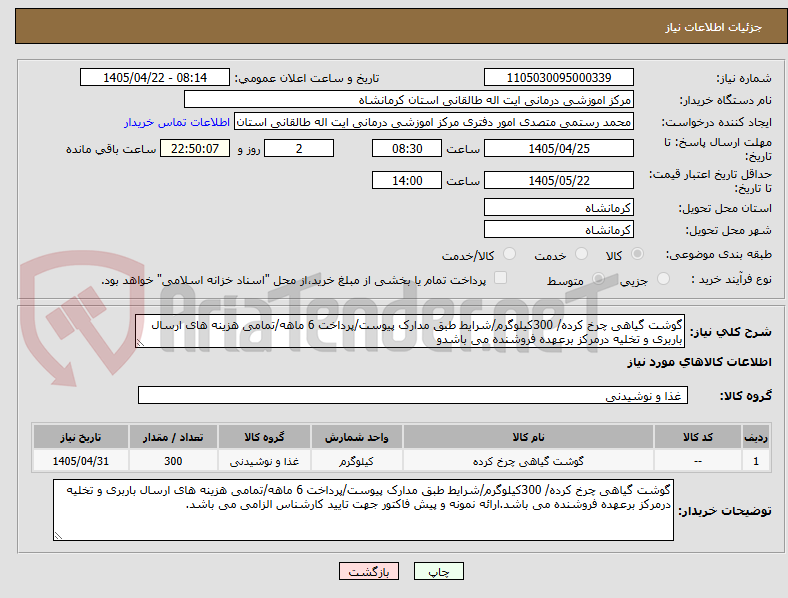Click the توضیحات خریدار label
The width and height of the screenshot is (788, 598).
coord(725,511)
